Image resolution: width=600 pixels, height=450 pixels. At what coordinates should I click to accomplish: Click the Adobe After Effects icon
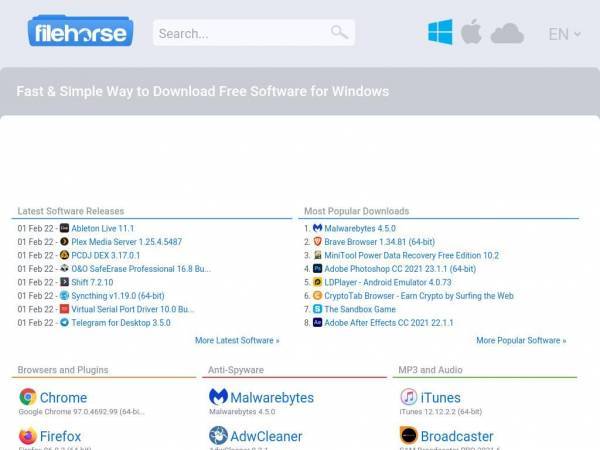(x=318, y=323)
